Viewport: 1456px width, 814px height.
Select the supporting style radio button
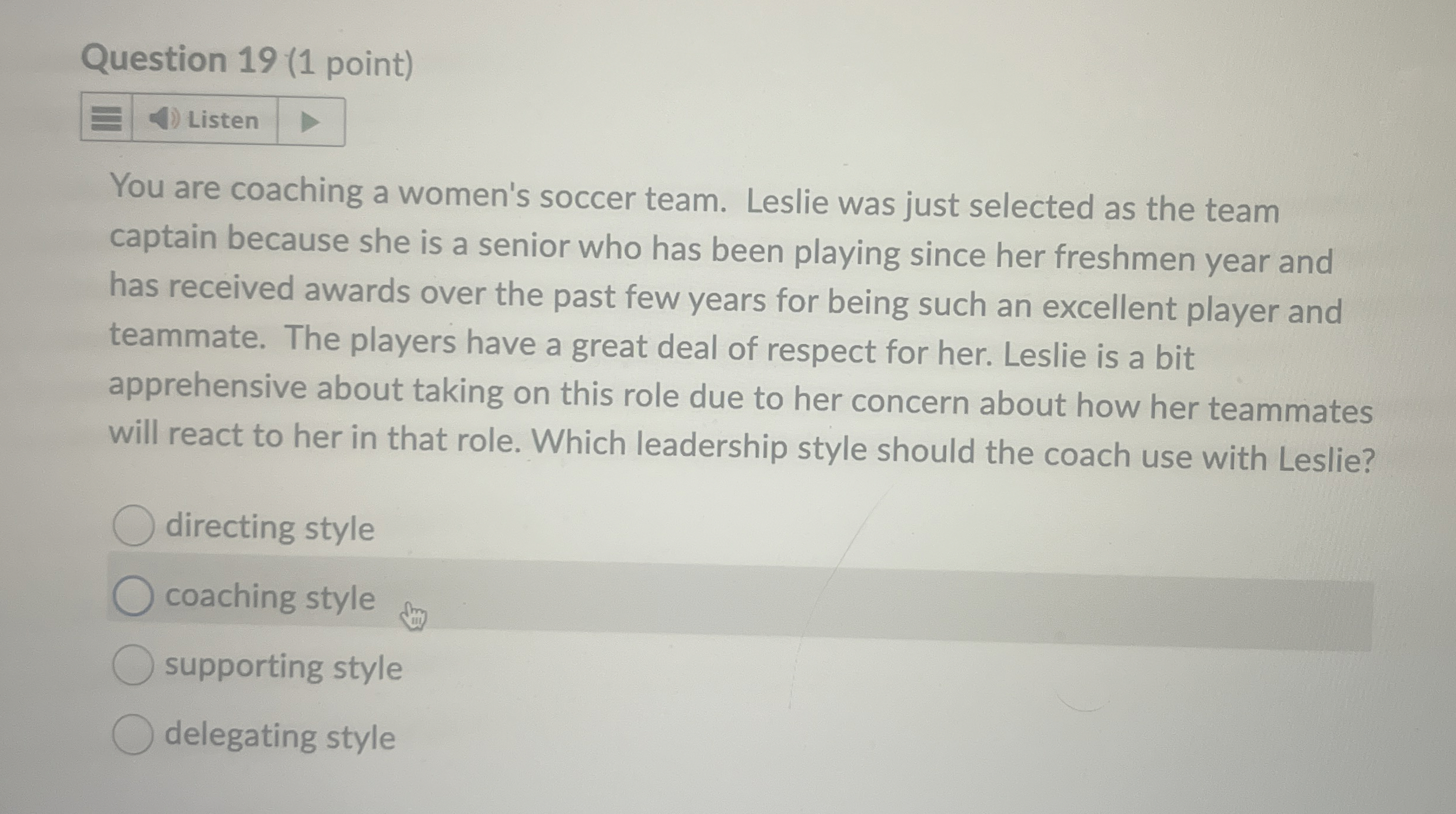point(133,666)
